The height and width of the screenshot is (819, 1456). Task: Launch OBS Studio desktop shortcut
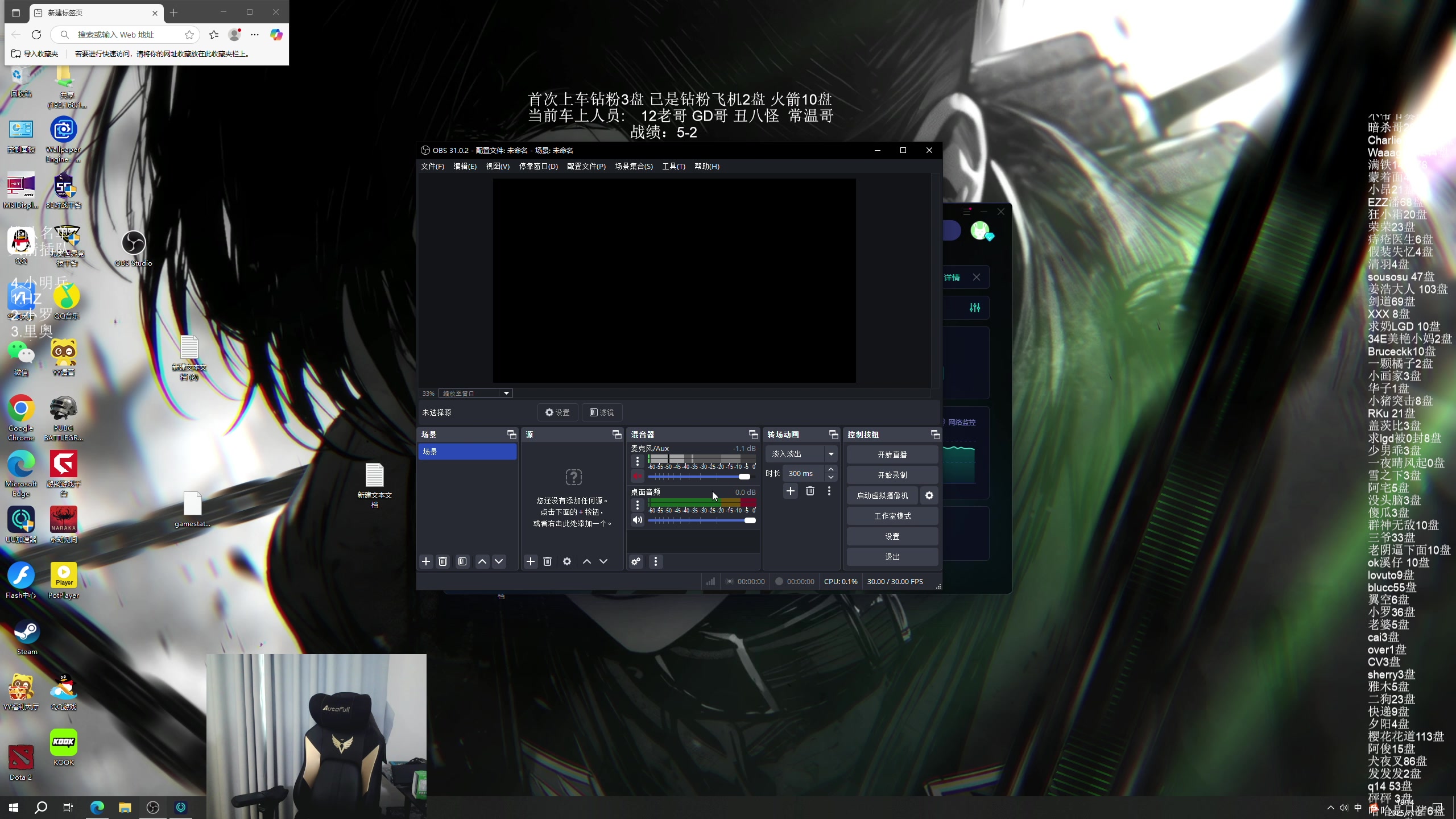pyautogui.click(x=134, y=248)
